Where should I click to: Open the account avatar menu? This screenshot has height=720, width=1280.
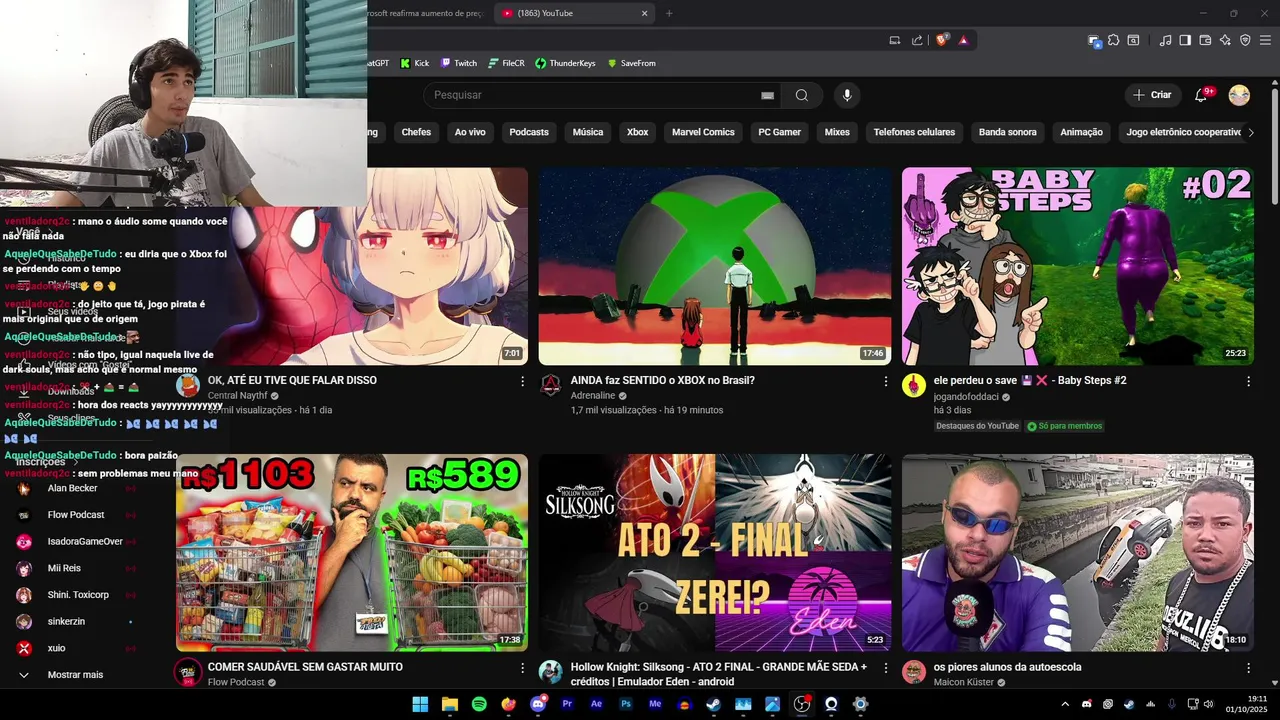(1239, 95)
